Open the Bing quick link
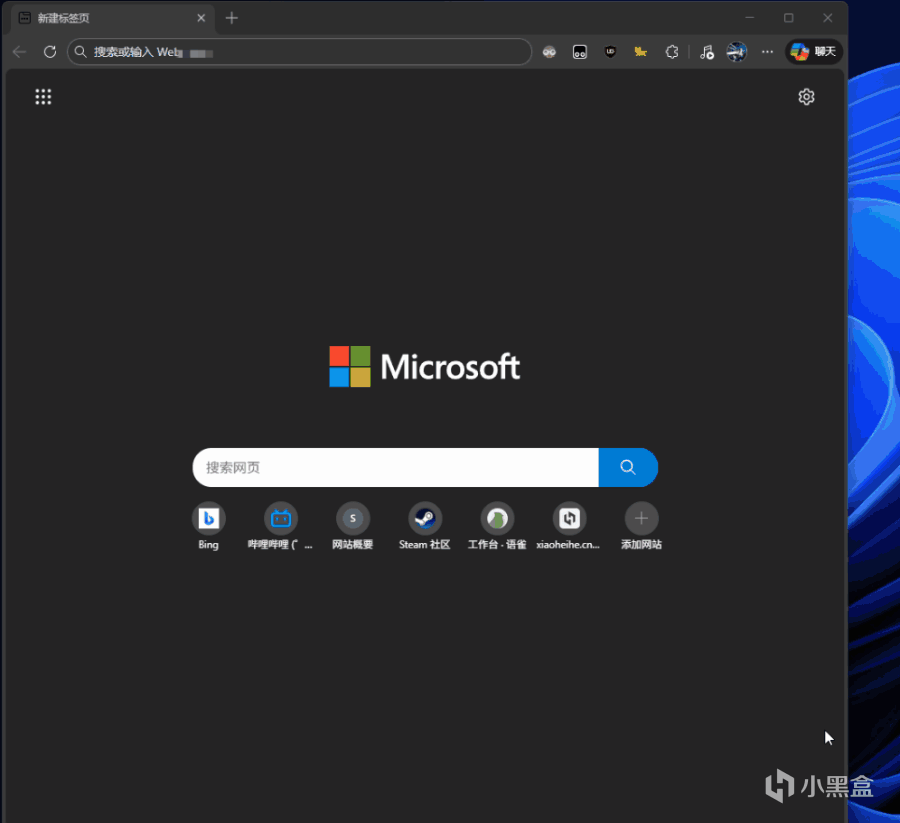This screenshot has width=900, height=823. pyautogui.click(x=208, y=519)
